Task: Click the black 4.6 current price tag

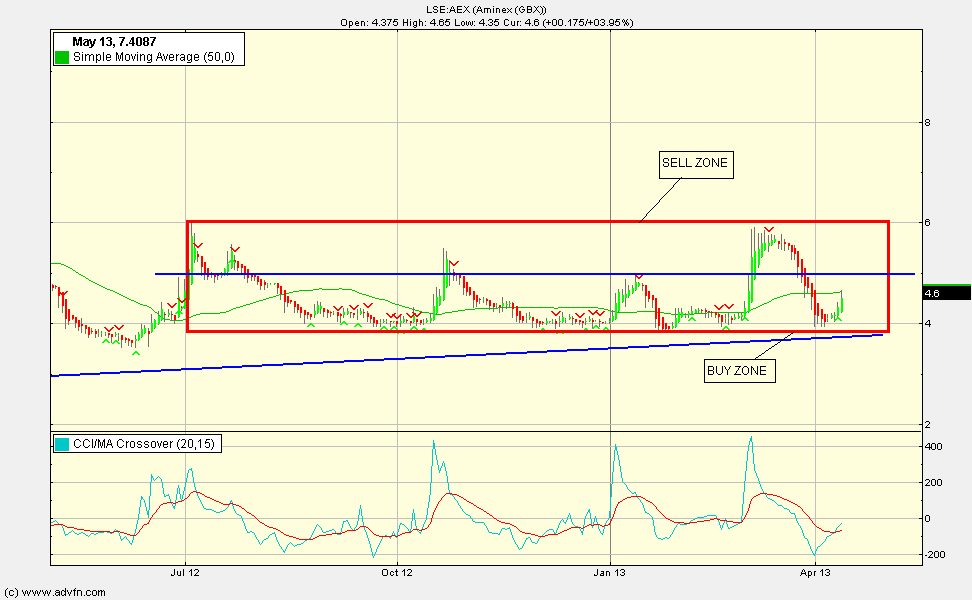Action: click(x=945, y=294)
